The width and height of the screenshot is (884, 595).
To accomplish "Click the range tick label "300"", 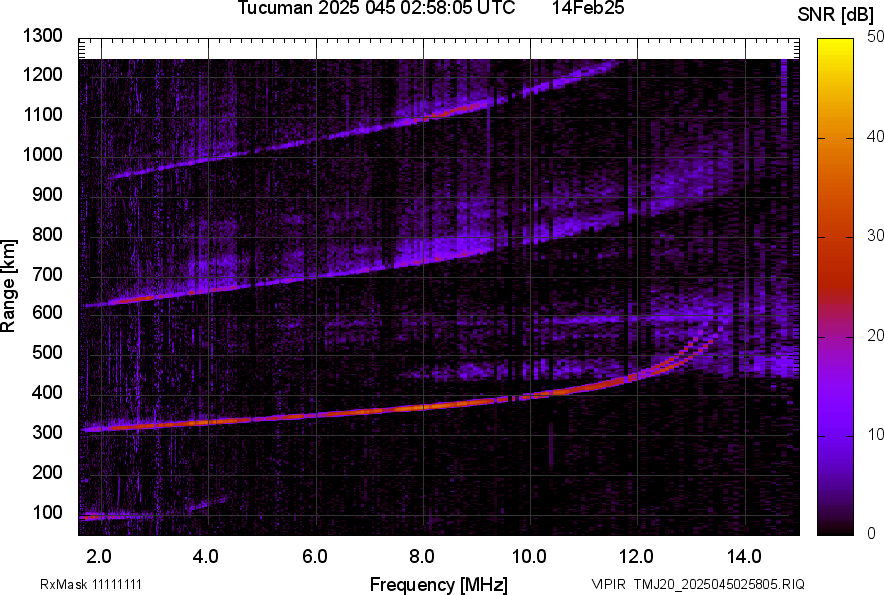I will 47,433.
